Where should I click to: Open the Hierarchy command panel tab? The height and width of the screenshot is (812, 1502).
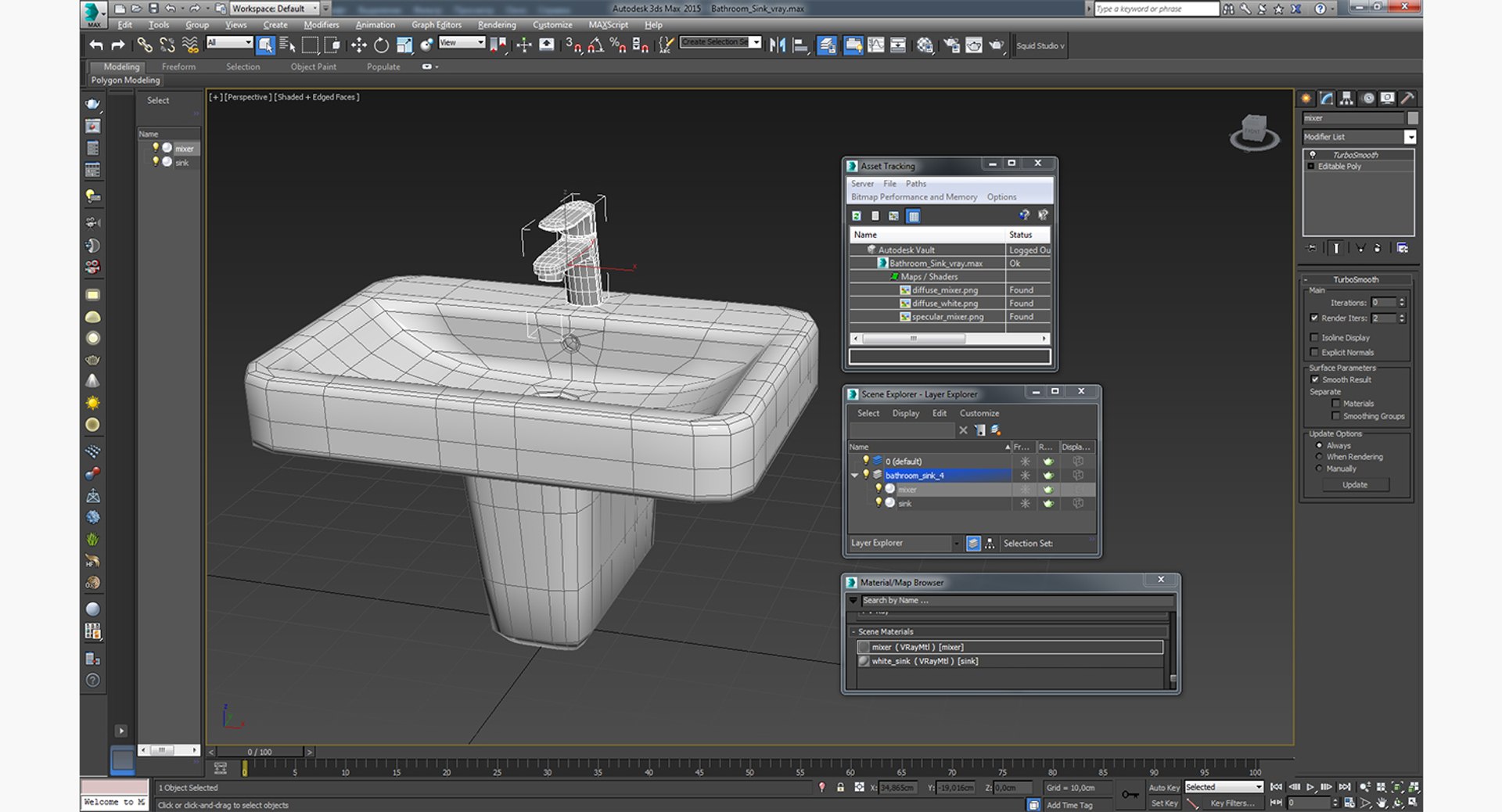coord(1346,99)
